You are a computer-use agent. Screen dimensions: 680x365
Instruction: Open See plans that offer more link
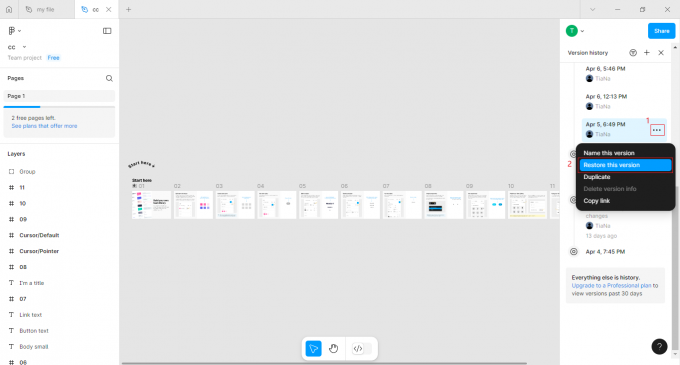[x=44, y=126]
